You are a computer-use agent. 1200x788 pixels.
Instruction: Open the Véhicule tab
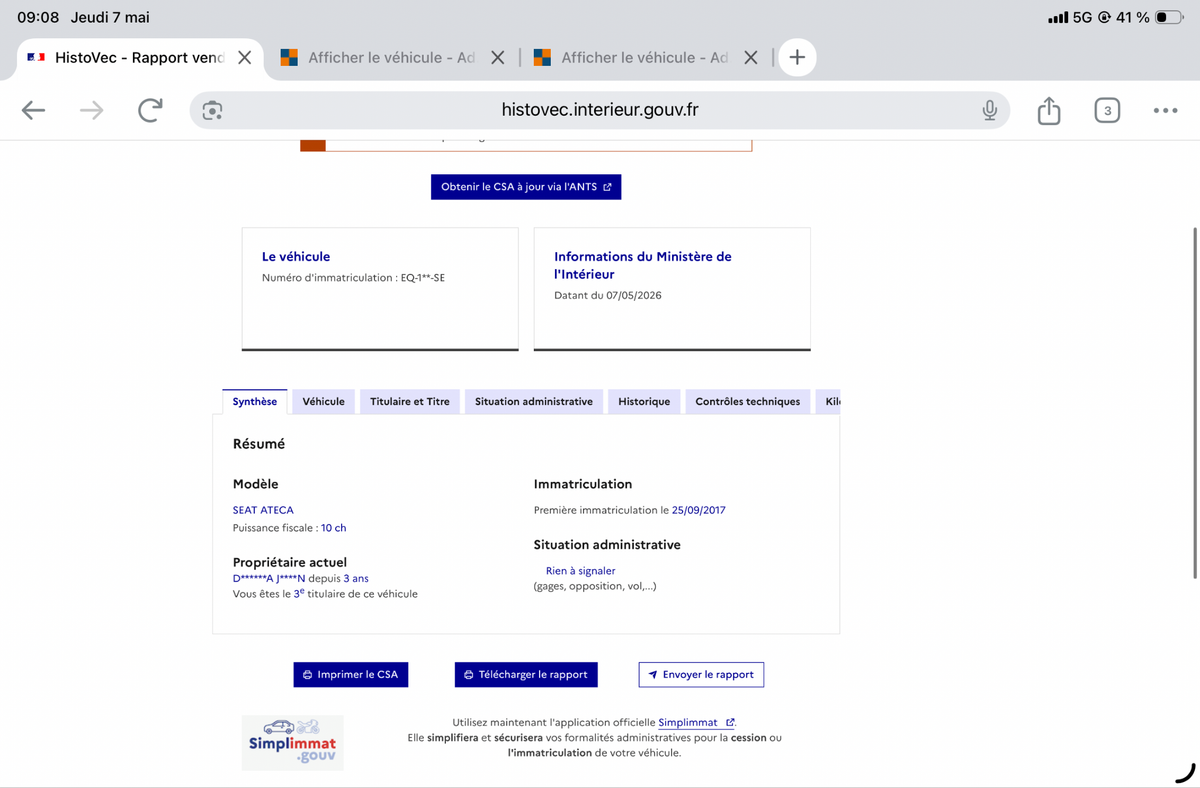tap(323, 402)
